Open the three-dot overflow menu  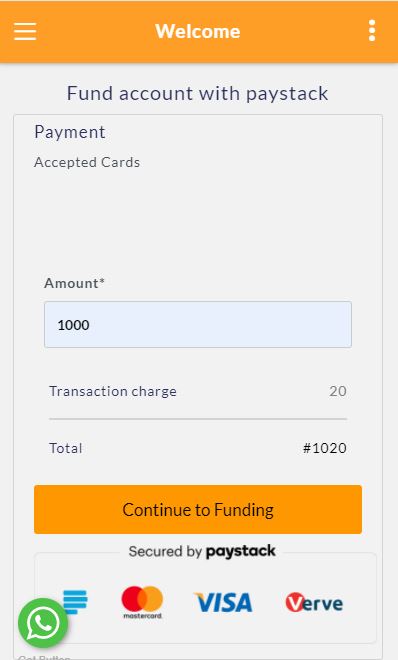[x=372, y=30]
